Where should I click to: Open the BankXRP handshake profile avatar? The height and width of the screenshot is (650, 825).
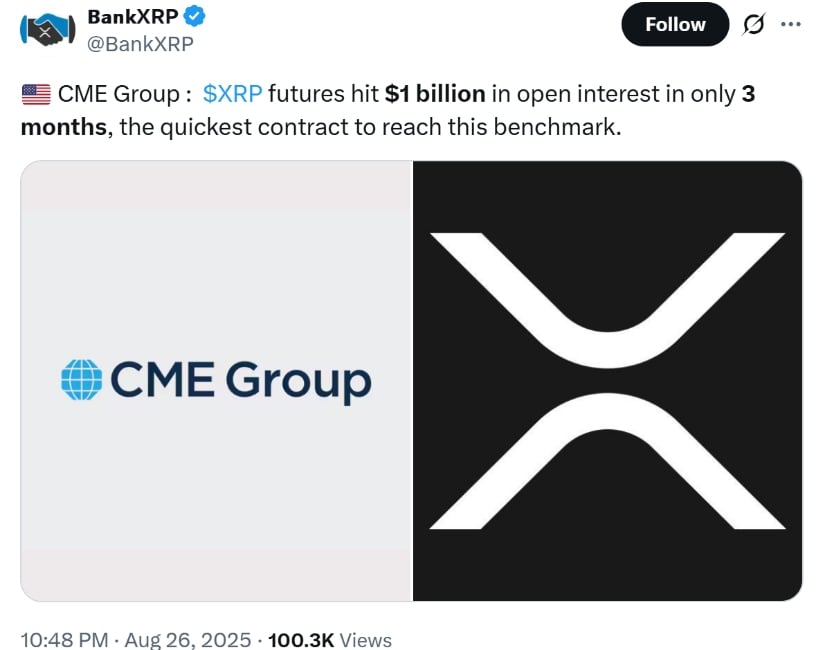pyautogui.click(x=47, y=29)
